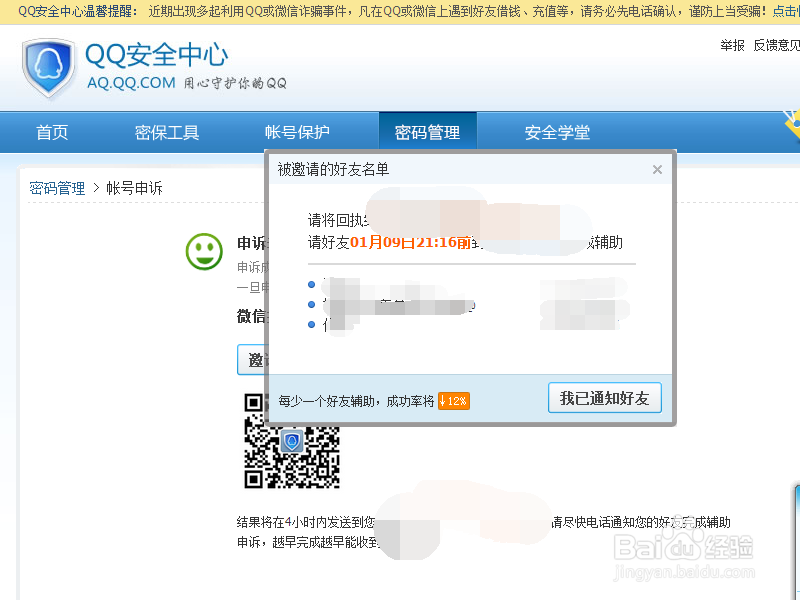Click the orange 12% success rate badge
Screen dimensions: 800x600
(454, 401)
